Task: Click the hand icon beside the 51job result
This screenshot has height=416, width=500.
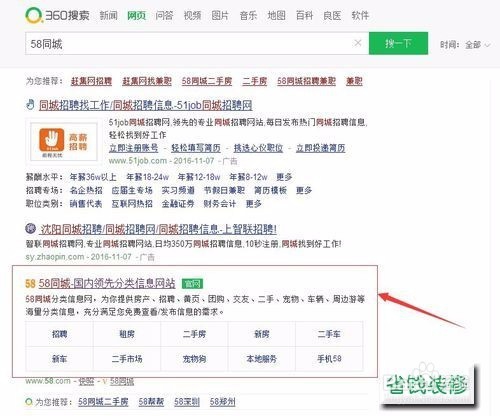Action: point(30,104)
